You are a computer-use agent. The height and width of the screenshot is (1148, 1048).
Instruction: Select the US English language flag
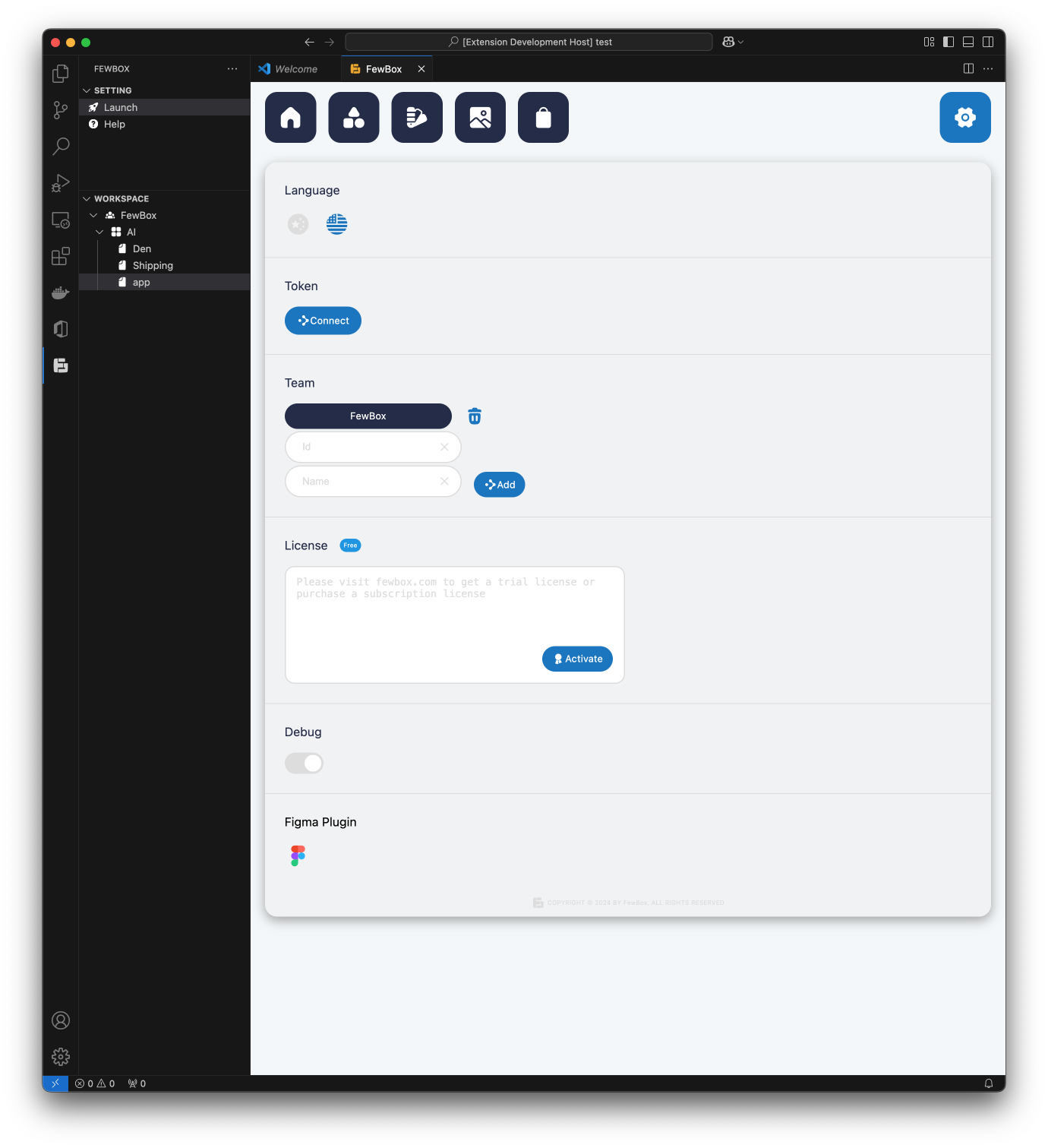tap(336, 224)
